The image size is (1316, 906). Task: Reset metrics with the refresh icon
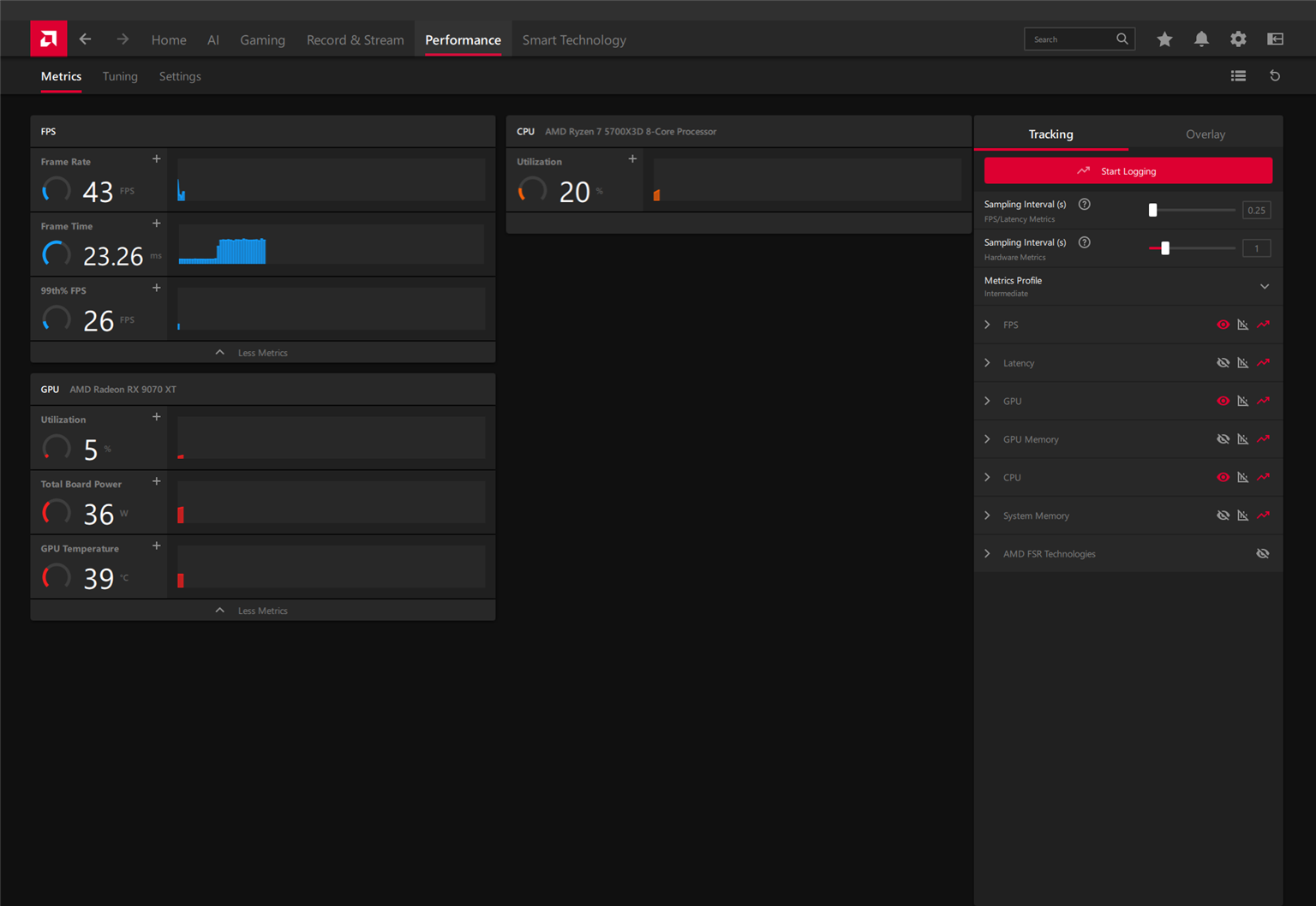pos(1275,76)
